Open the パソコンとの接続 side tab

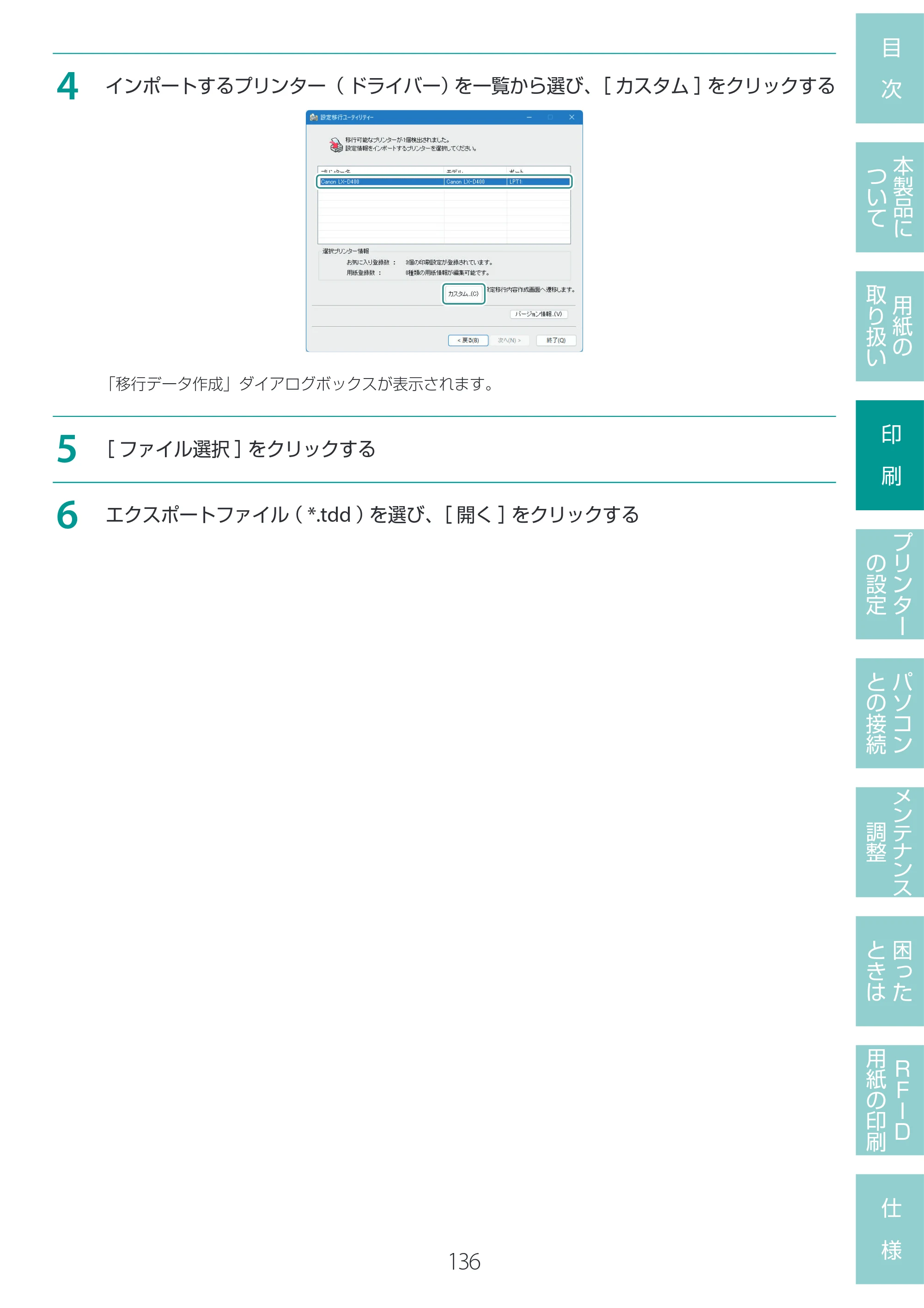[889, 713]
